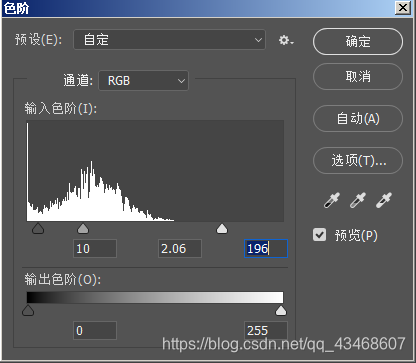416x363 pixels.
Task: Focus the gamma field showing 2.06
Action: [x=180, y=248]
